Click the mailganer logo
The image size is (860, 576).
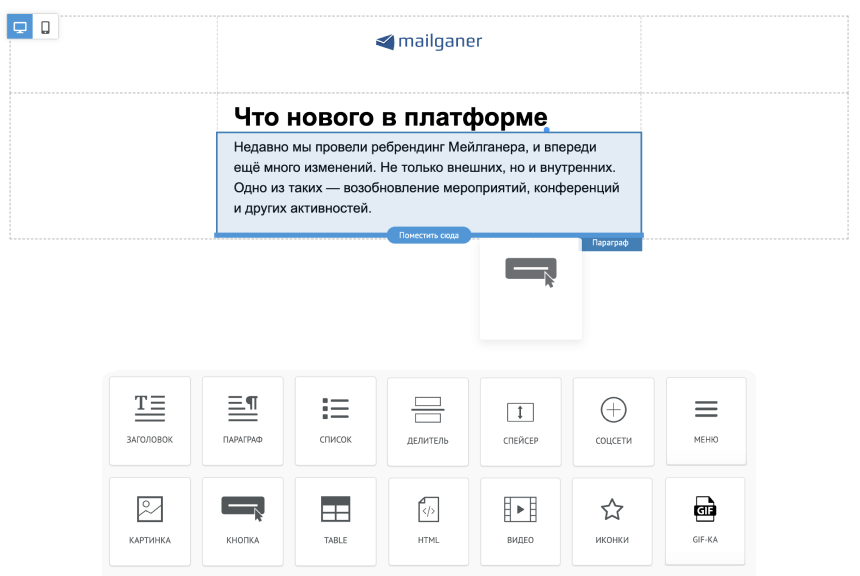click(429, 42)
